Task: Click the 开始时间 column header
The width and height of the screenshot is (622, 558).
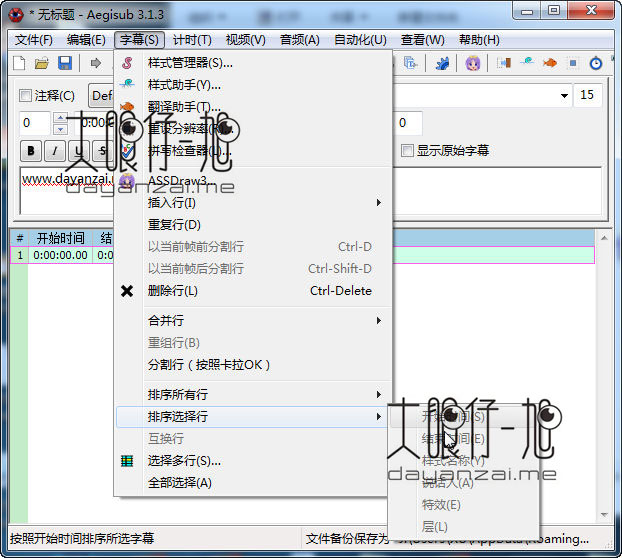Action: (x=60, y=238)
